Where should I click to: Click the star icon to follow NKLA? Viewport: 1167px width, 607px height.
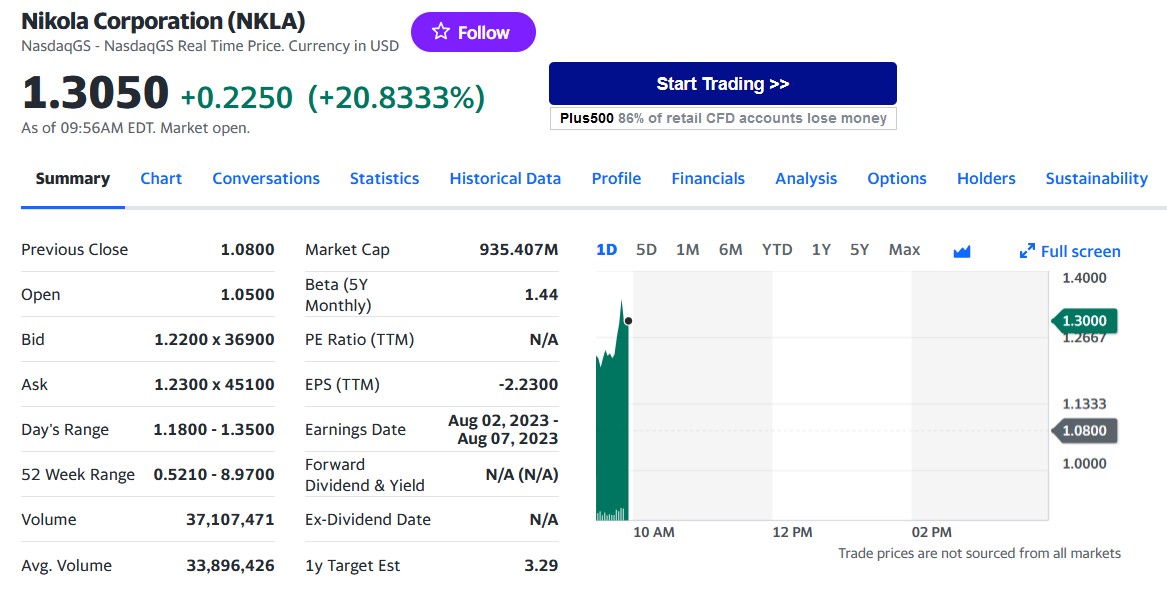click(x=438, y=31)
